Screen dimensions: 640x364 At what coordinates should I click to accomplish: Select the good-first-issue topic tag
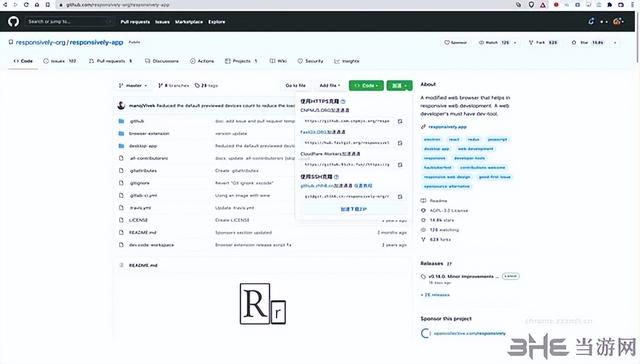494,177
